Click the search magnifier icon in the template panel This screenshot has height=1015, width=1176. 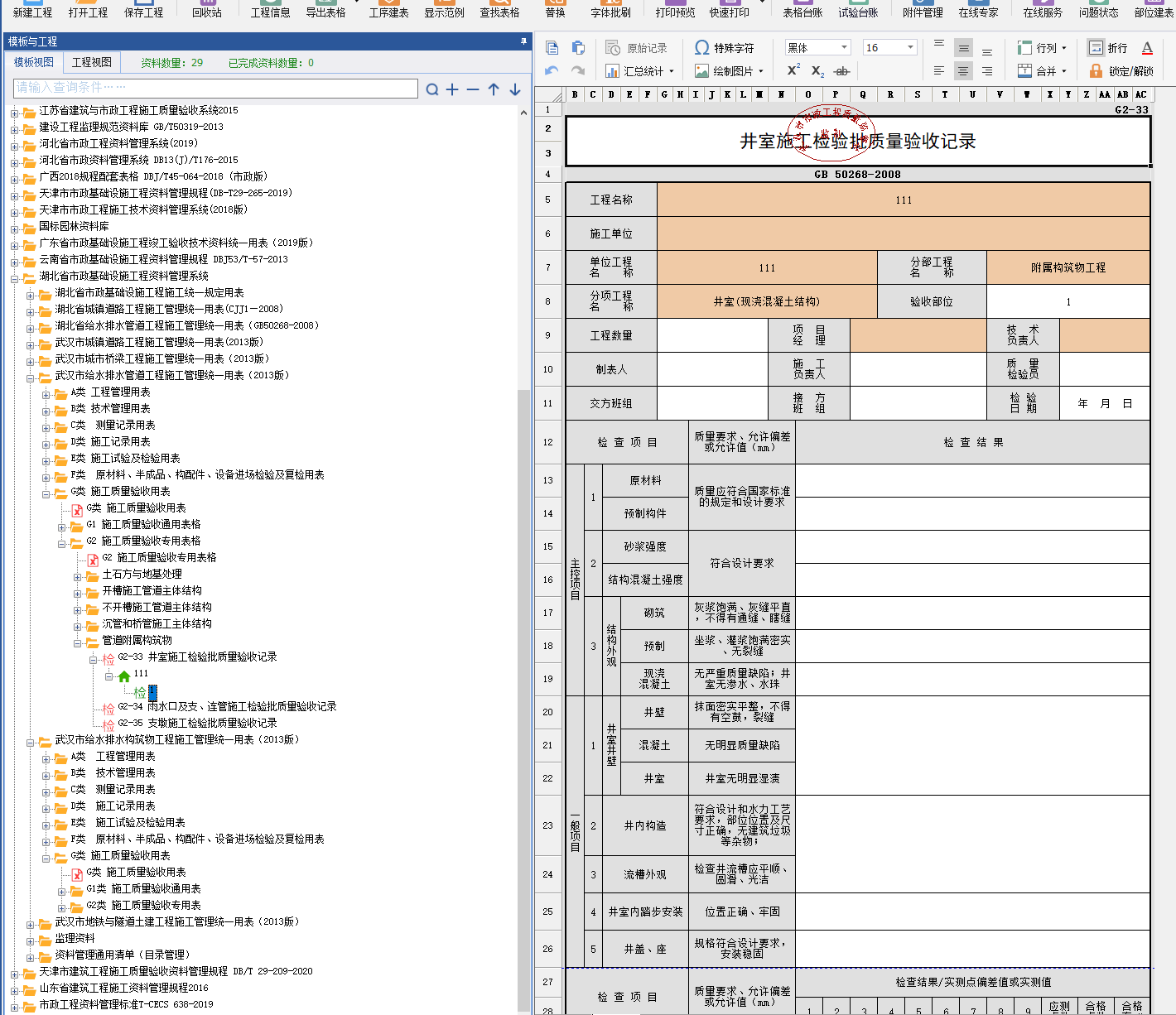point(432,89)
